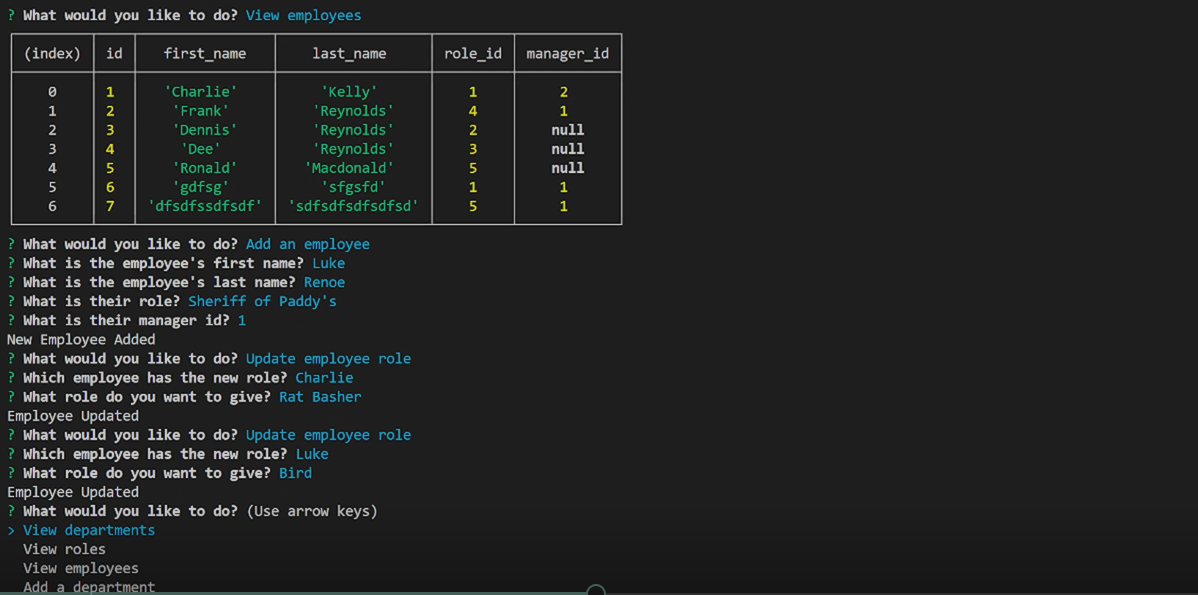The width and height of the screenshot is (1198, 595).
Task: Click 'Reynolds' in Frank's row
Action: [353, 111]
